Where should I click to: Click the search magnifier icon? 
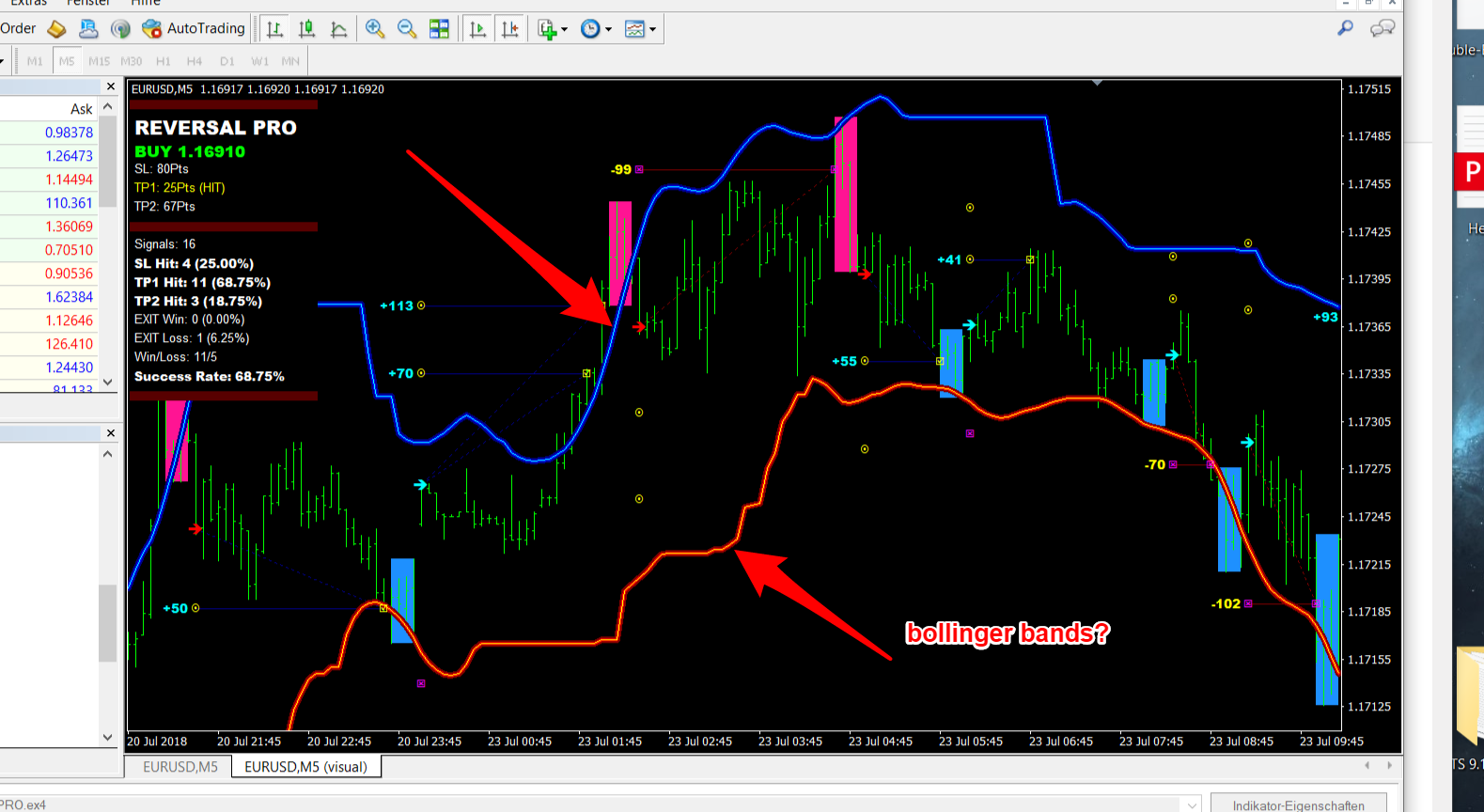pyautogui.click(x=1346, y=28)
